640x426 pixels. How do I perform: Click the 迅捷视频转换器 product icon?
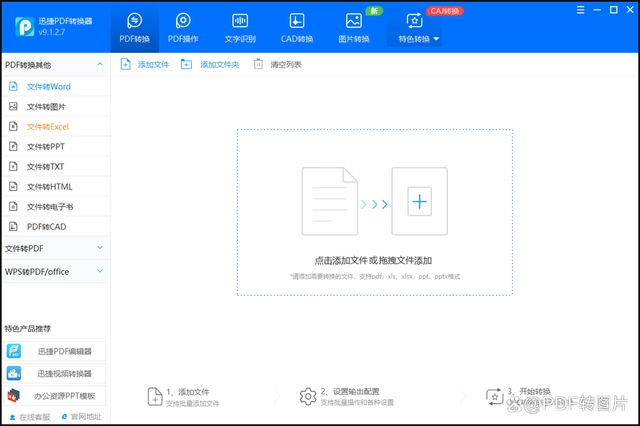(x=14, y=373)
